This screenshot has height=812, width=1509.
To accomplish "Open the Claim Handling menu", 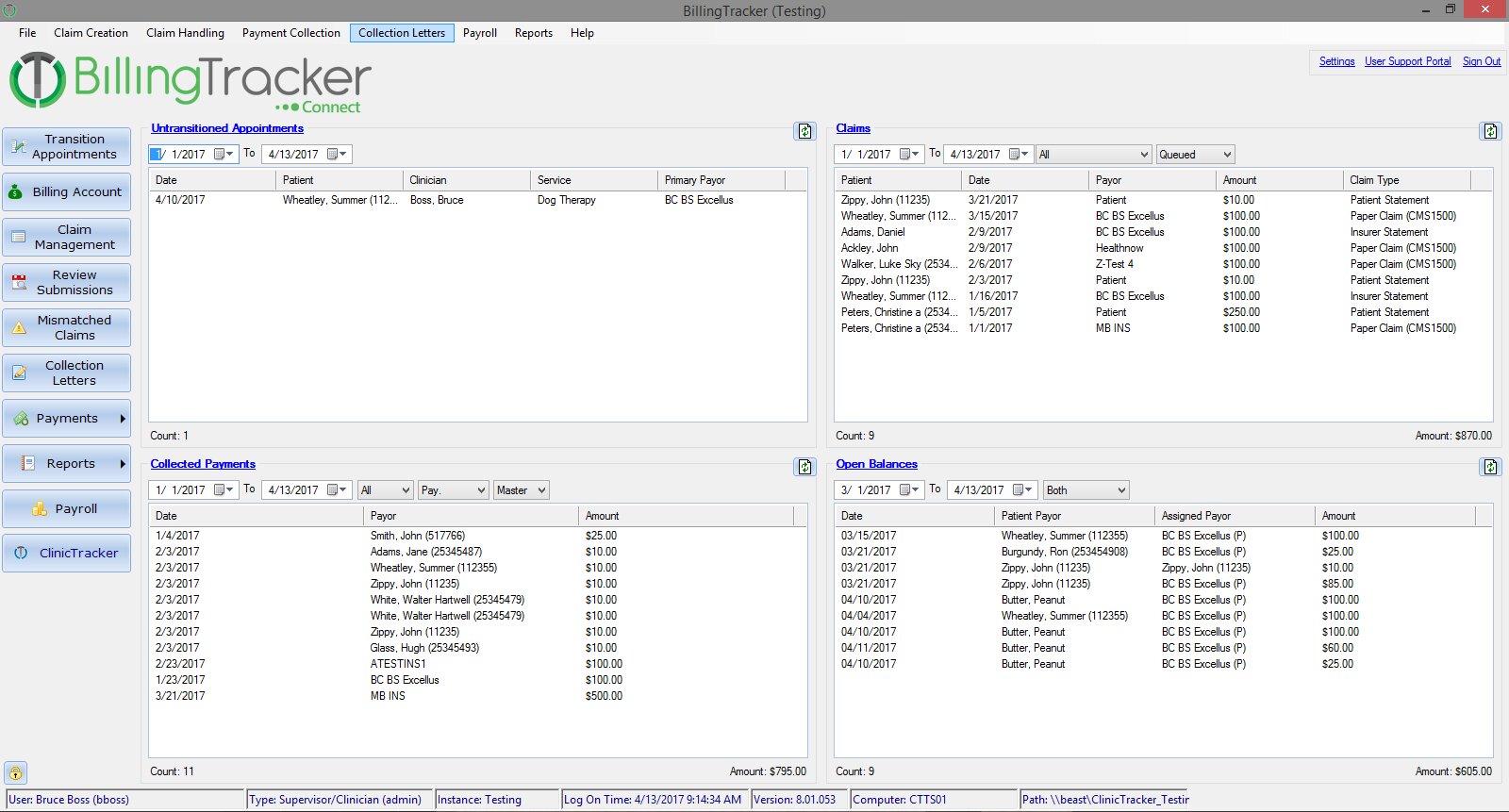I will [185, 33].
